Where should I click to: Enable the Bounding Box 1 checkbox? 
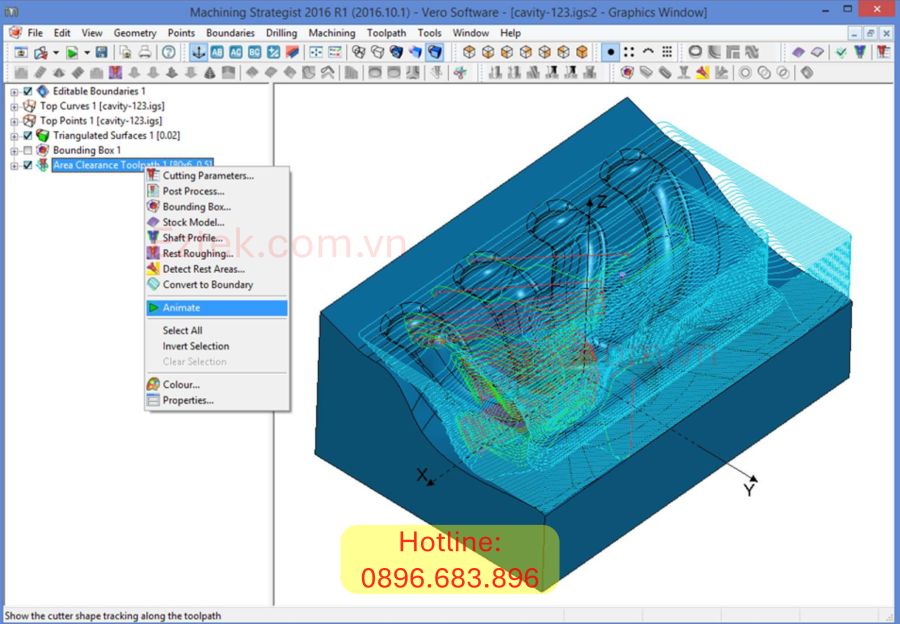click(28, 151)
